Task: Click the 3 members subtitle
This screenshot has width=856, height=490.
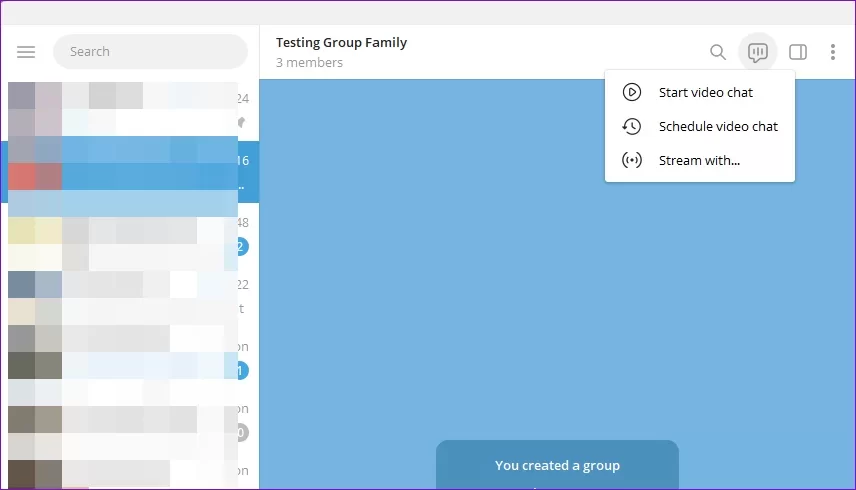Action: 309,63
